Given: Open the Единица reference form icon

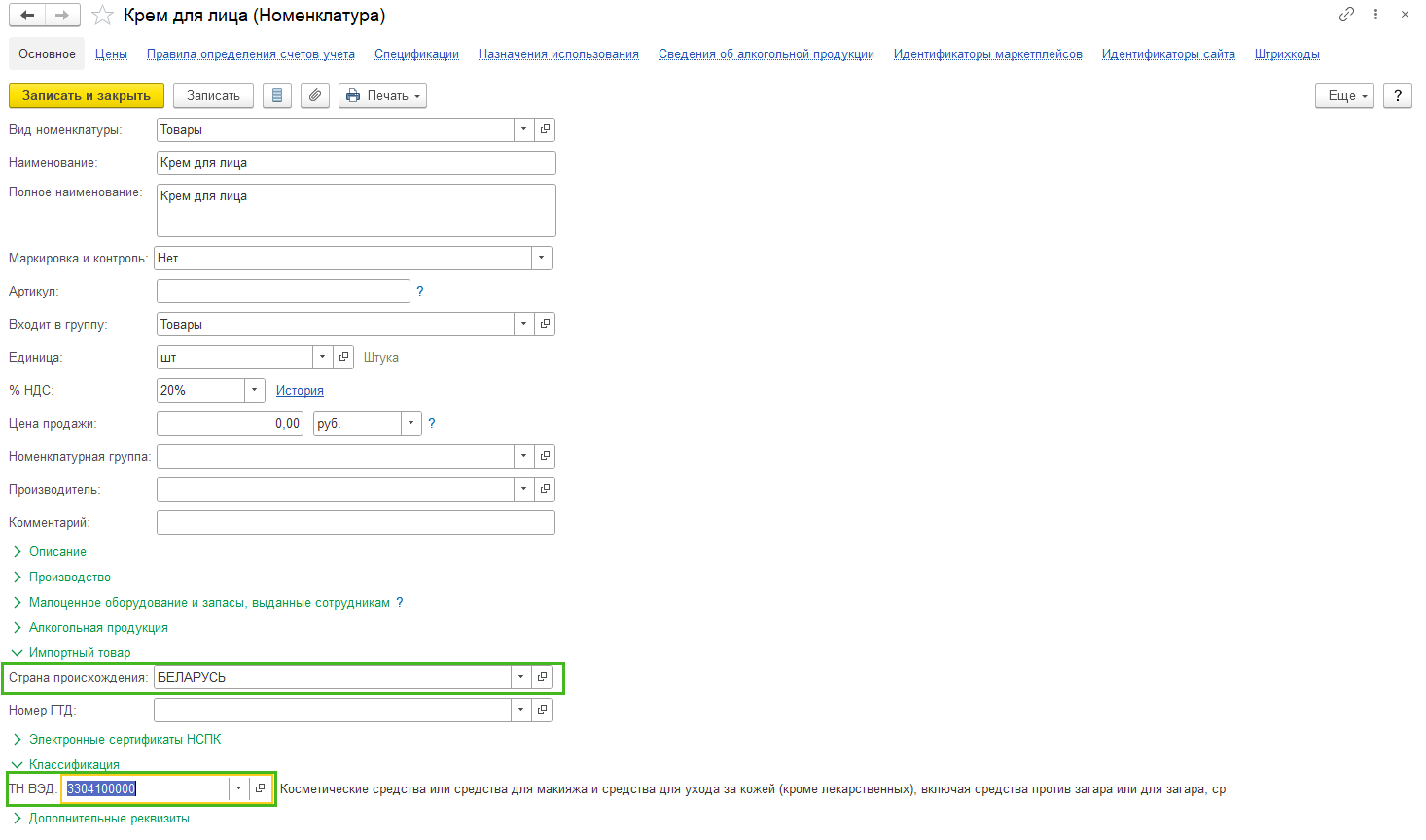Looking at the screenshot, I should pos(343,357).
